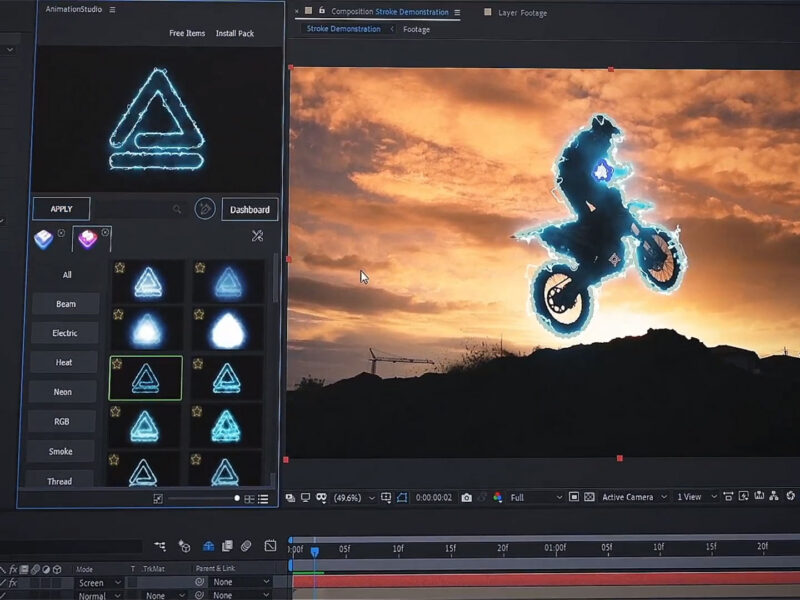Click the snapshot camera icon in viewer
800x600 pixels.
[x=466, y=497]
